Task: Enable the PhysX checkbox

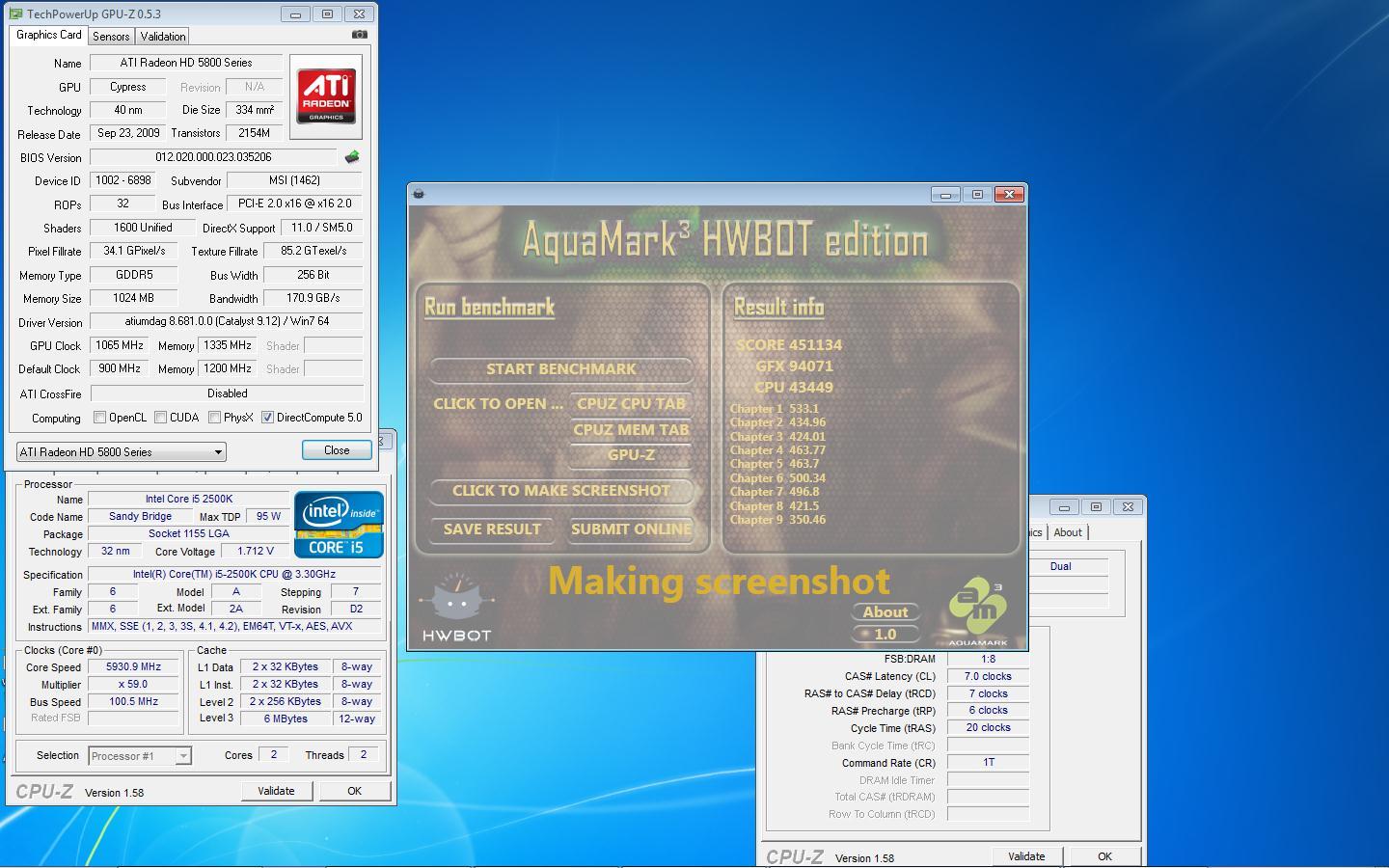Action: [x=214, y=418]
